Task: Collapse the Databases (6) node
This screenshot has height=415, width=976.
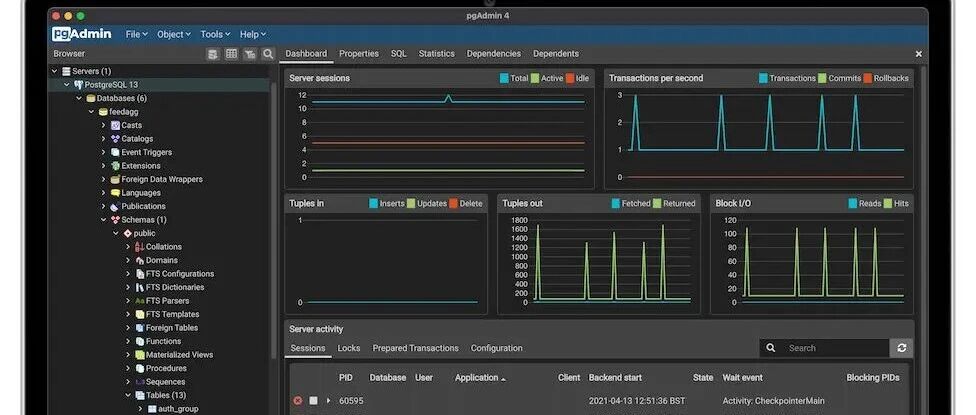Action: [x=79, y=98]
